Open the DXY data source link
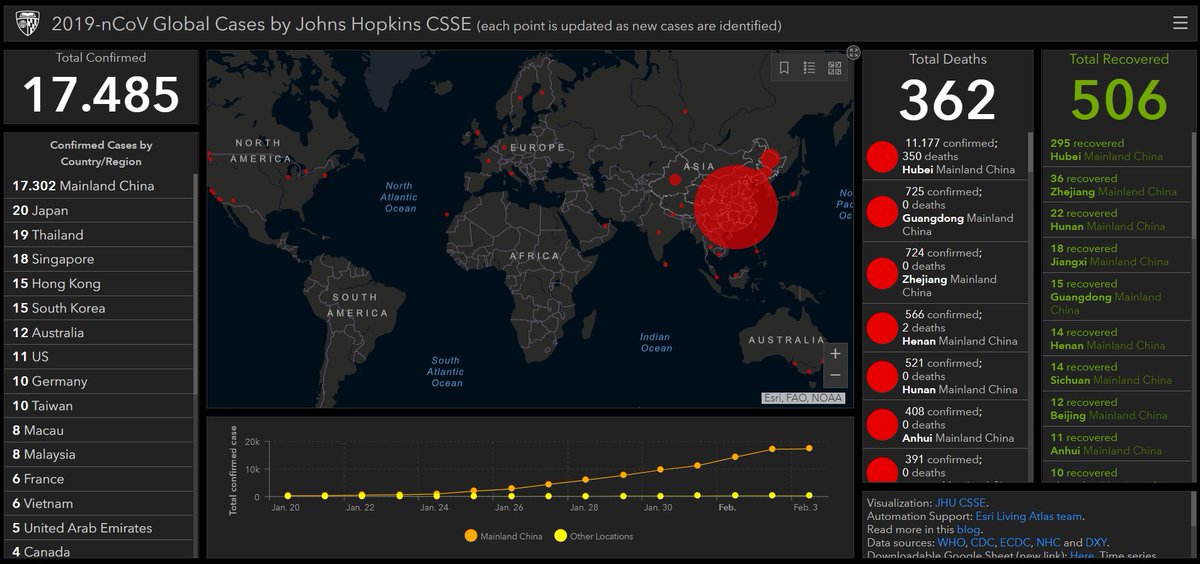 (x=1096, y=542)
